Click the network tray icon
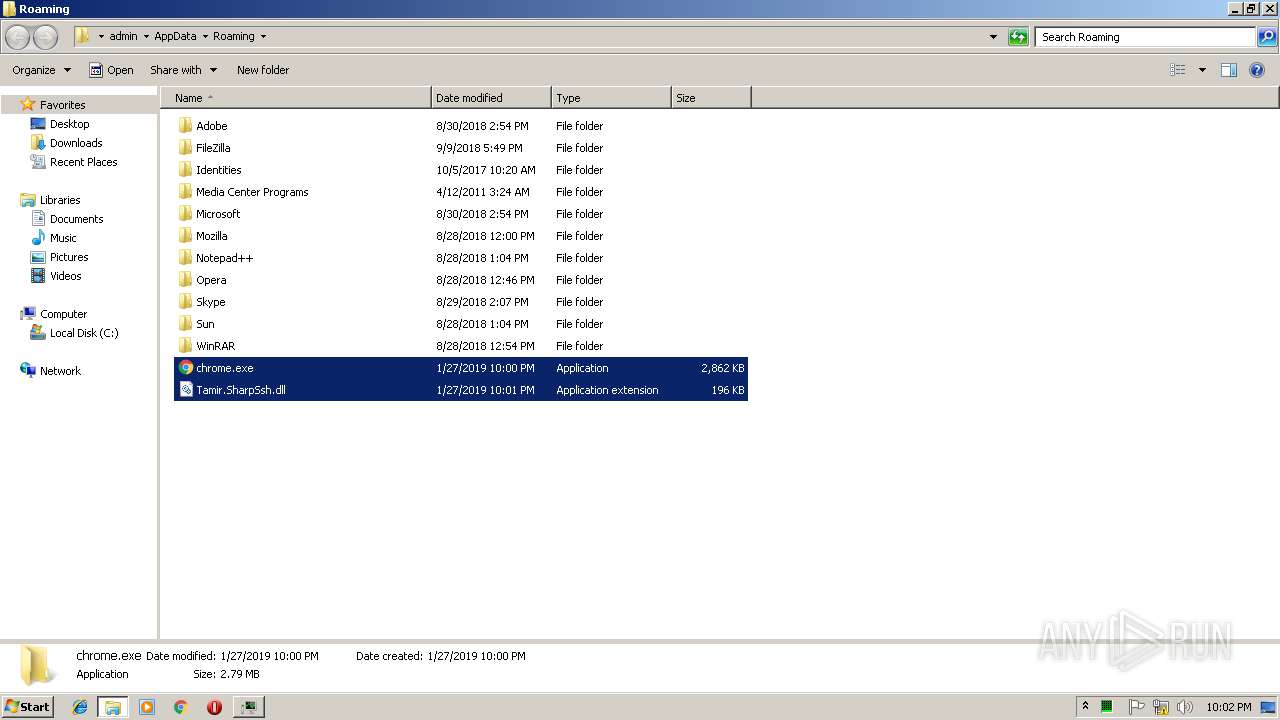 [1160, 707]
